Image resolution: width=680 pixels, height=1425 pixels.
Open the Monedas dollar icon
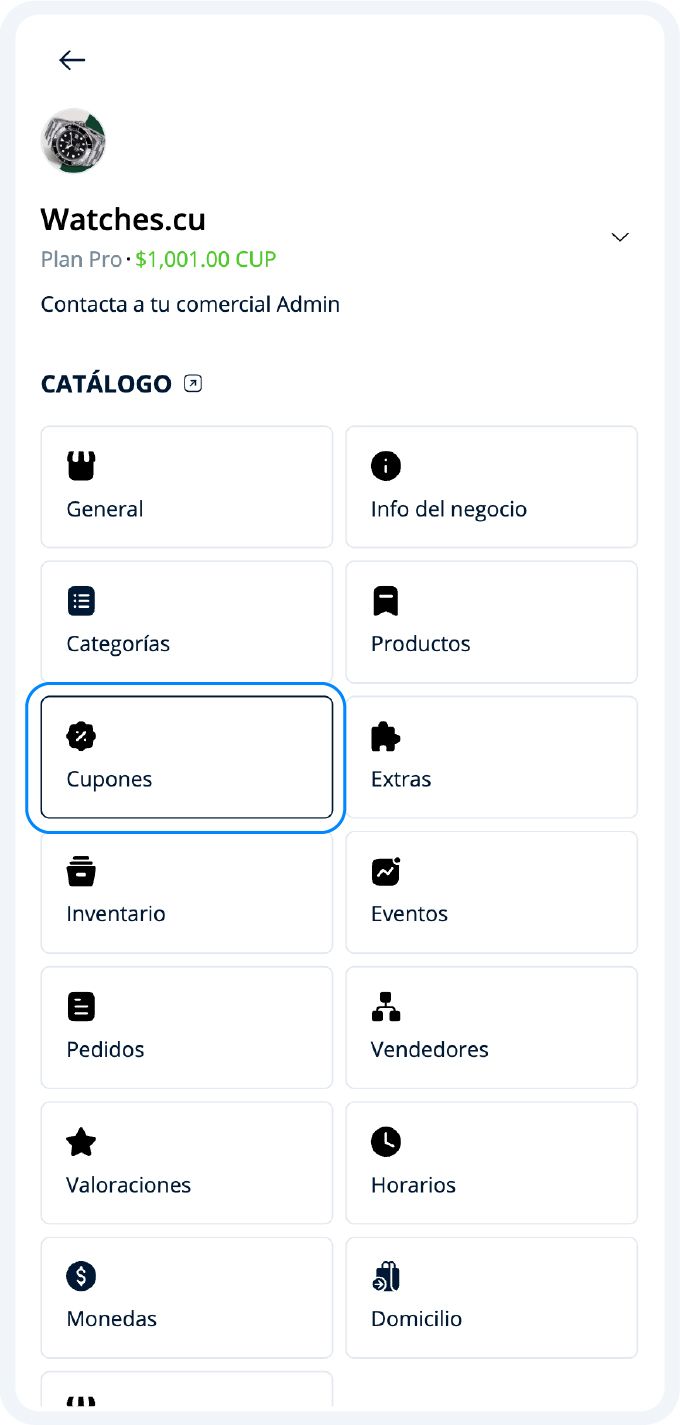pos(80,1276)
